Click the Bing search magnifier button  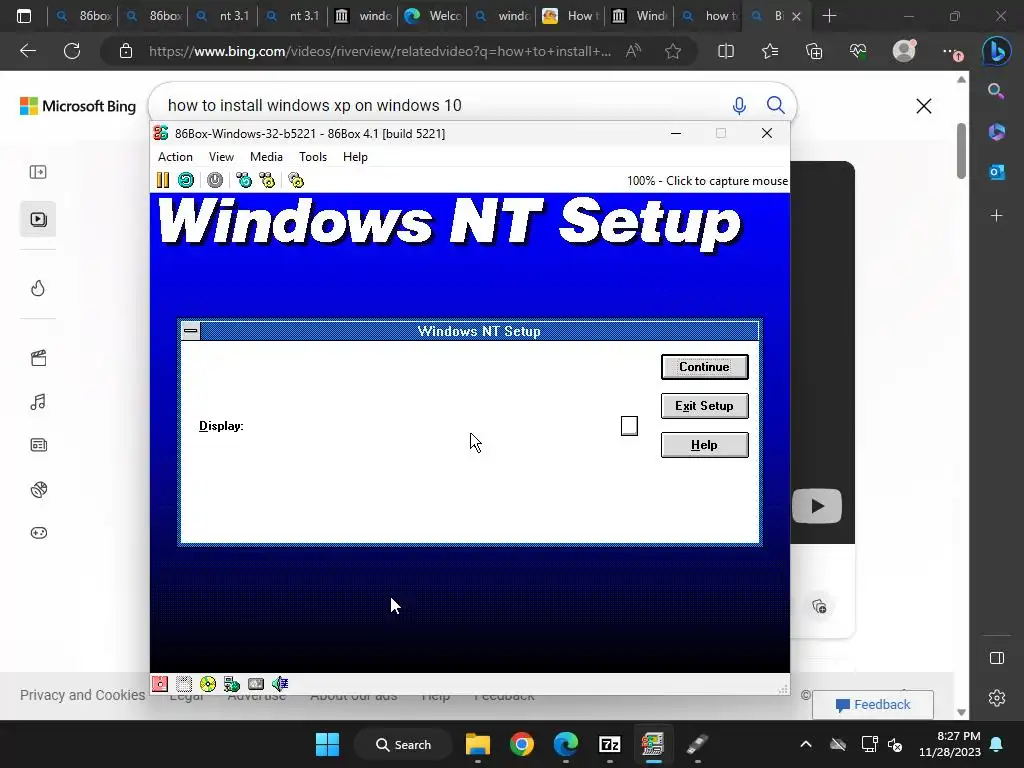pyautogui.click(x=776, y=105)
